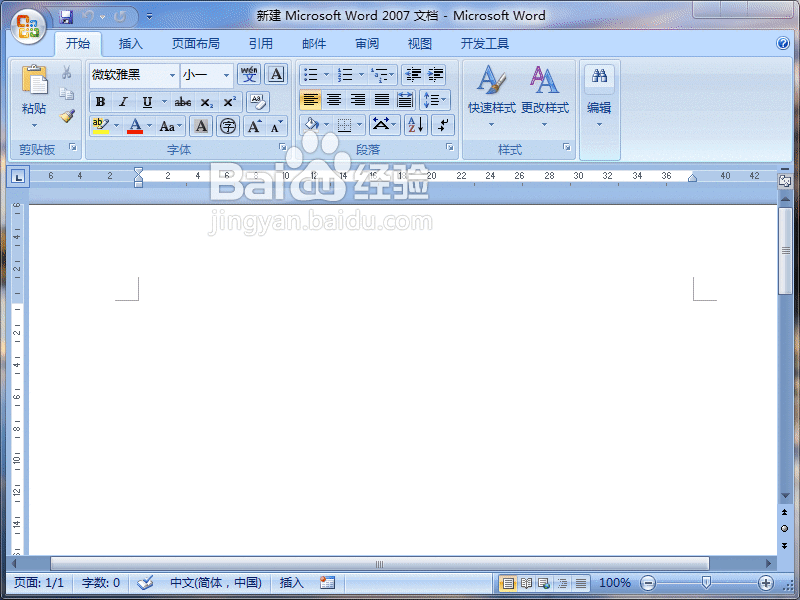Click the Cut scissors icon

[66, 72]
